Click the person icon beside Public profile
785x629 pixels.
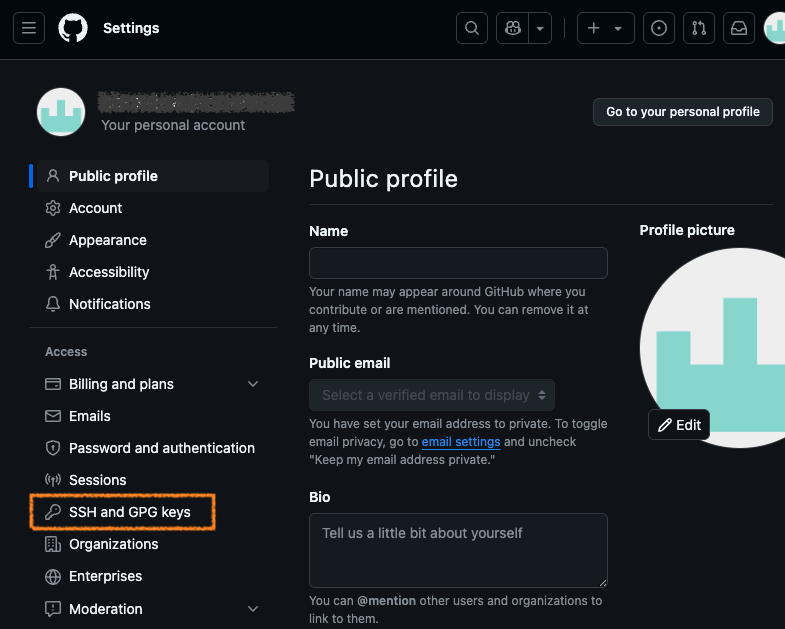click(53, 176)
